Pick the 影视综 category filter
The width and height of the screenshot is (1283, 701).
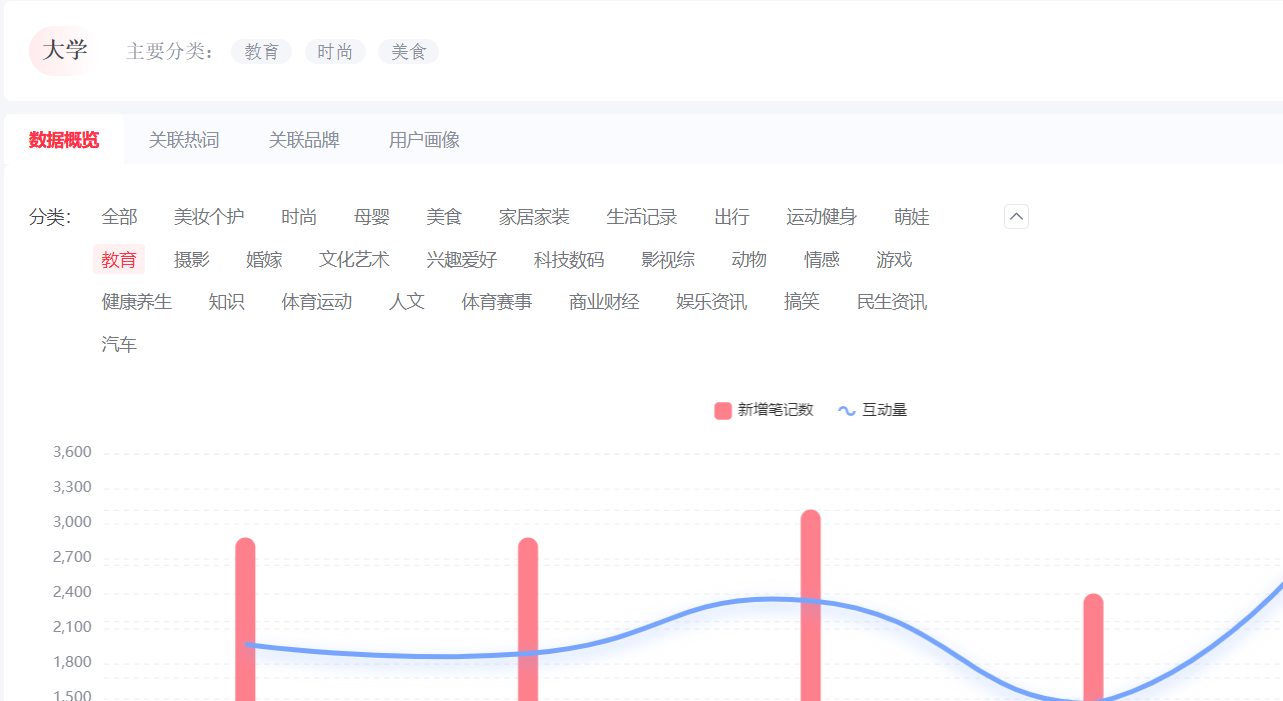pos(668,260)
